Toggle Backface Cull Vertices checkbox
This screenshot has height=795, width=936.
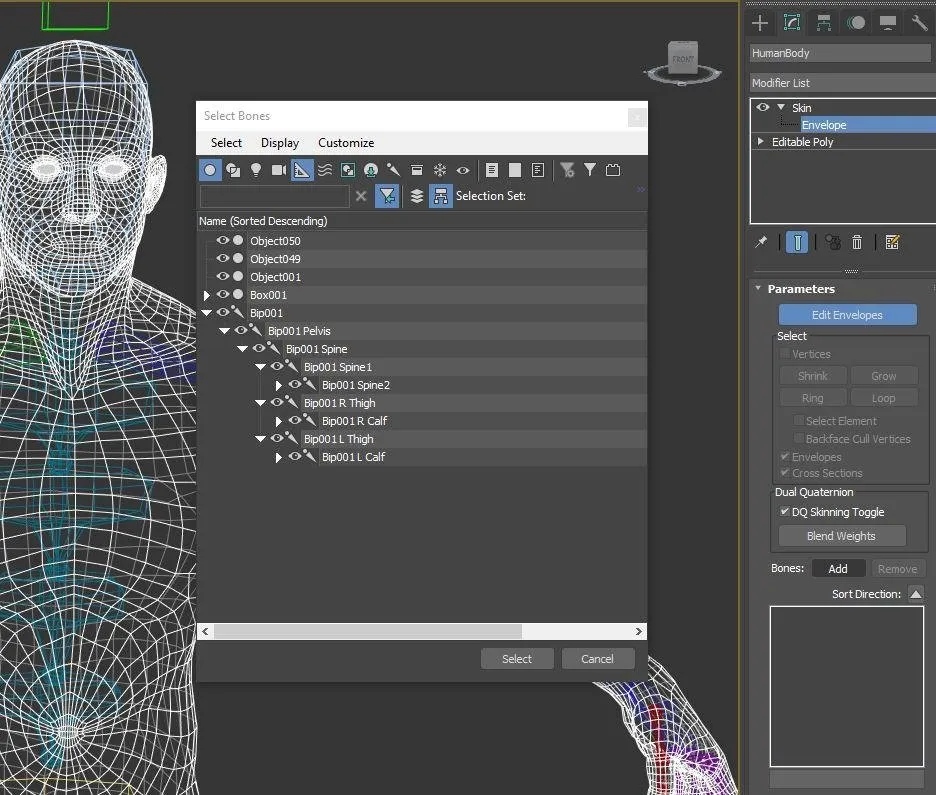tap(798, 439)
